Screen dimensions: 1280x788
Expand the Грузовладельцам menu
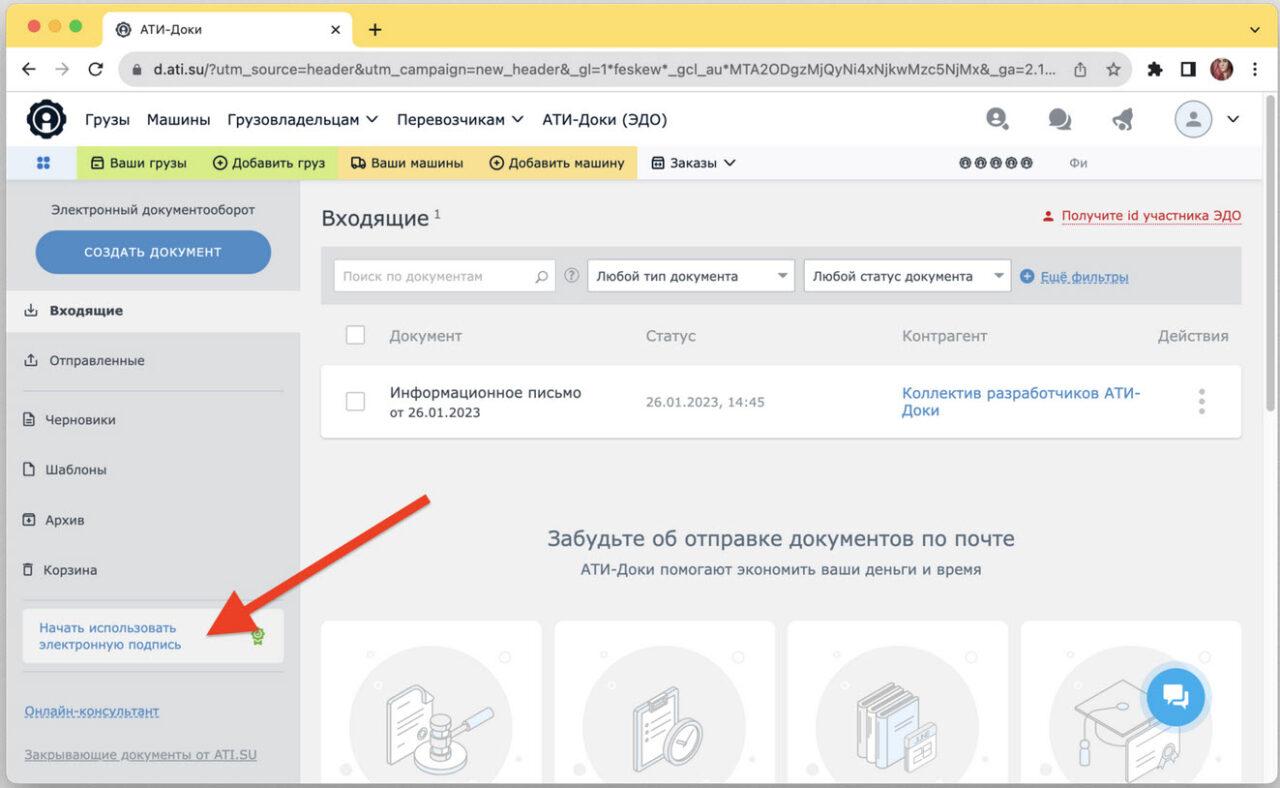pyautogui.click(x=303, y=120)
